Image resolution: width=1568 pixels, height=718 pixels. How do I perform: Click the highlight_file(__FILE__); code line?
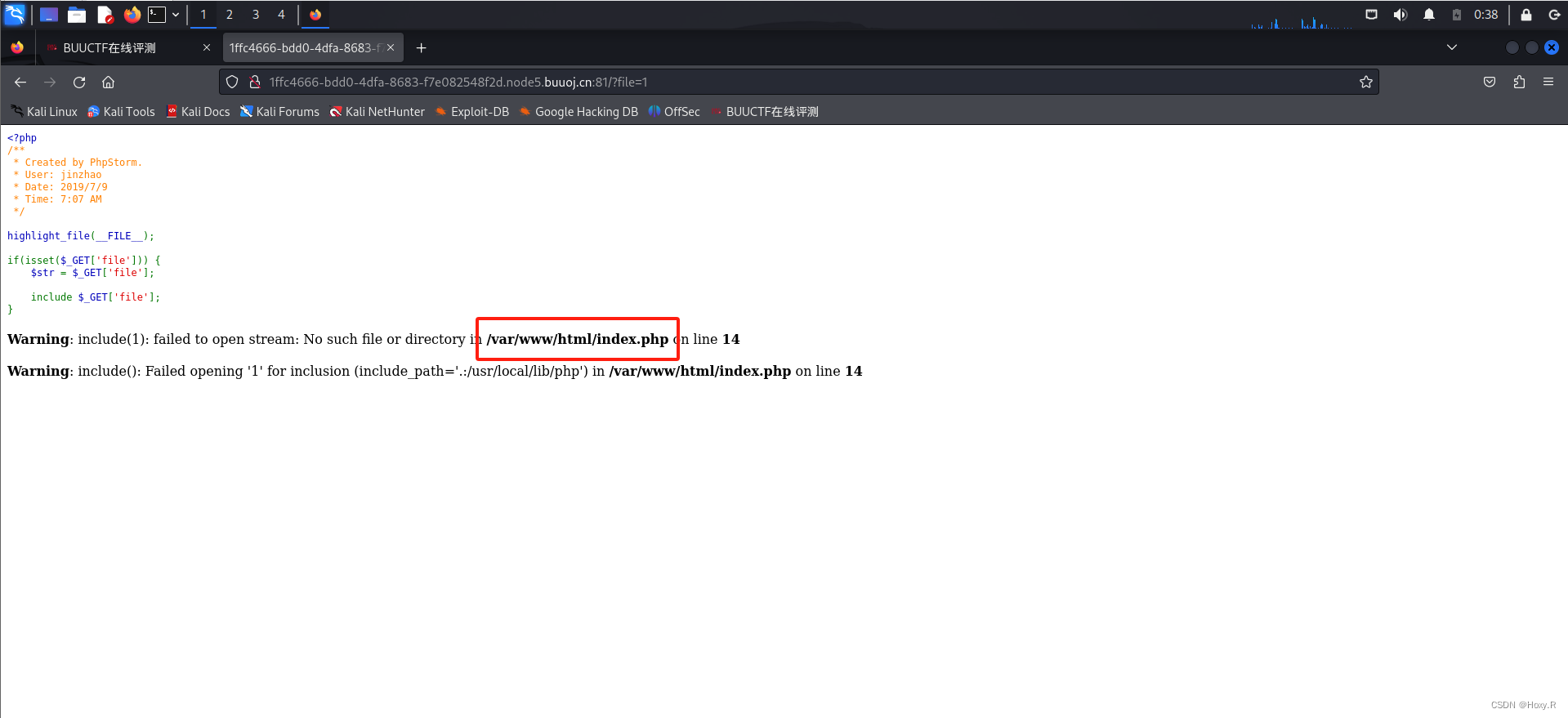pos(81,236)
